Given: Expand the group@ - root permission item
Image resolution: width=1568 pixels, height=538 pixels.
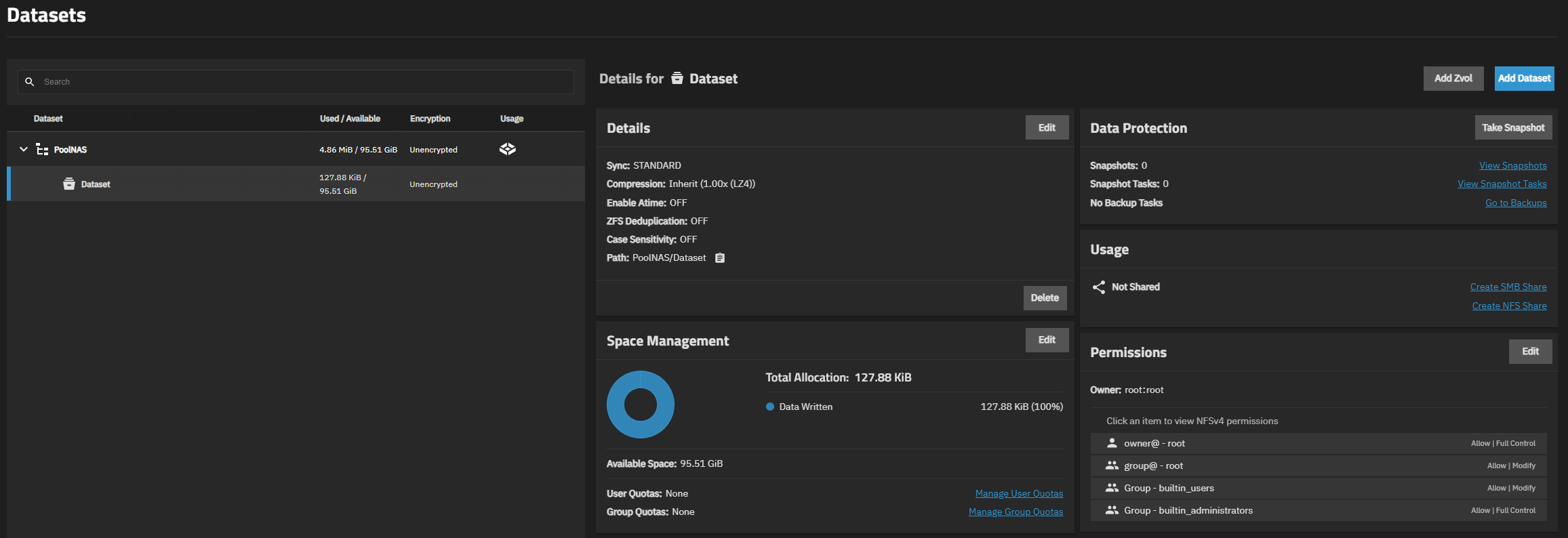Looking at the screenshot, I should [x=1318, y=465].
